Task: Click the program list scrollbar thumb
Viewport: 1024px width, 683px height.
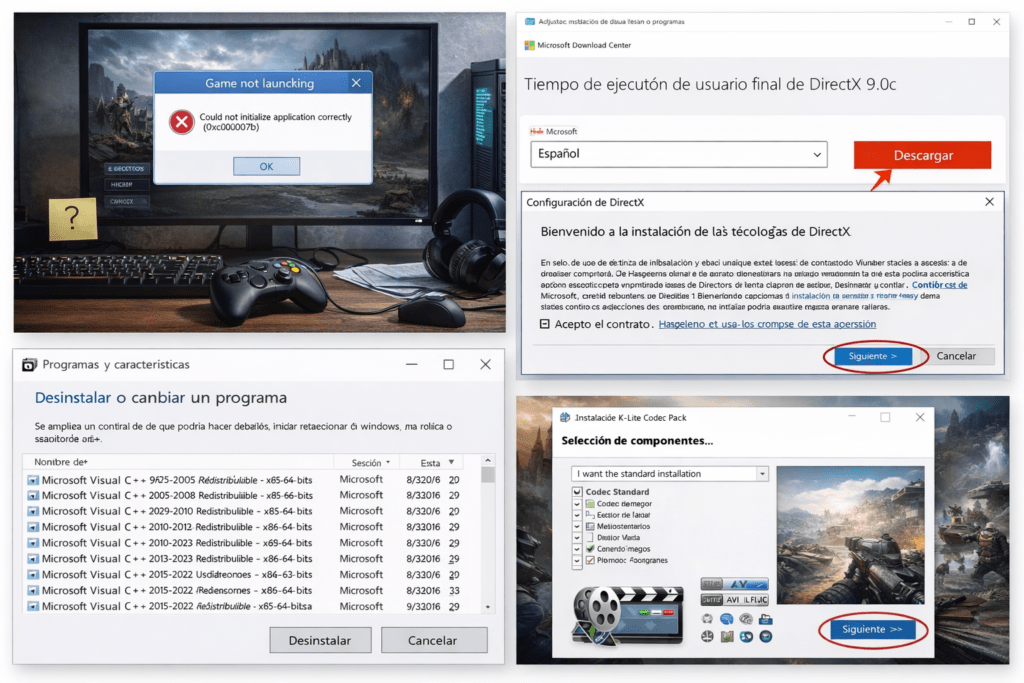Action: [x=487, y=475]
